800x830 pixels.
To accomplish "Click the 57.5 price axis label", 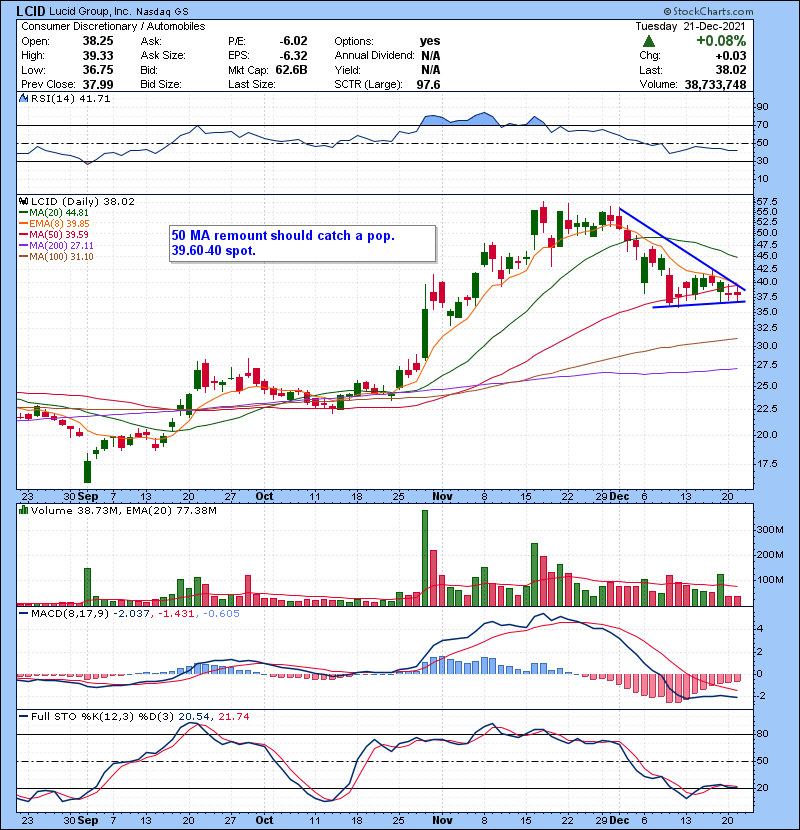I will point(767,202).
